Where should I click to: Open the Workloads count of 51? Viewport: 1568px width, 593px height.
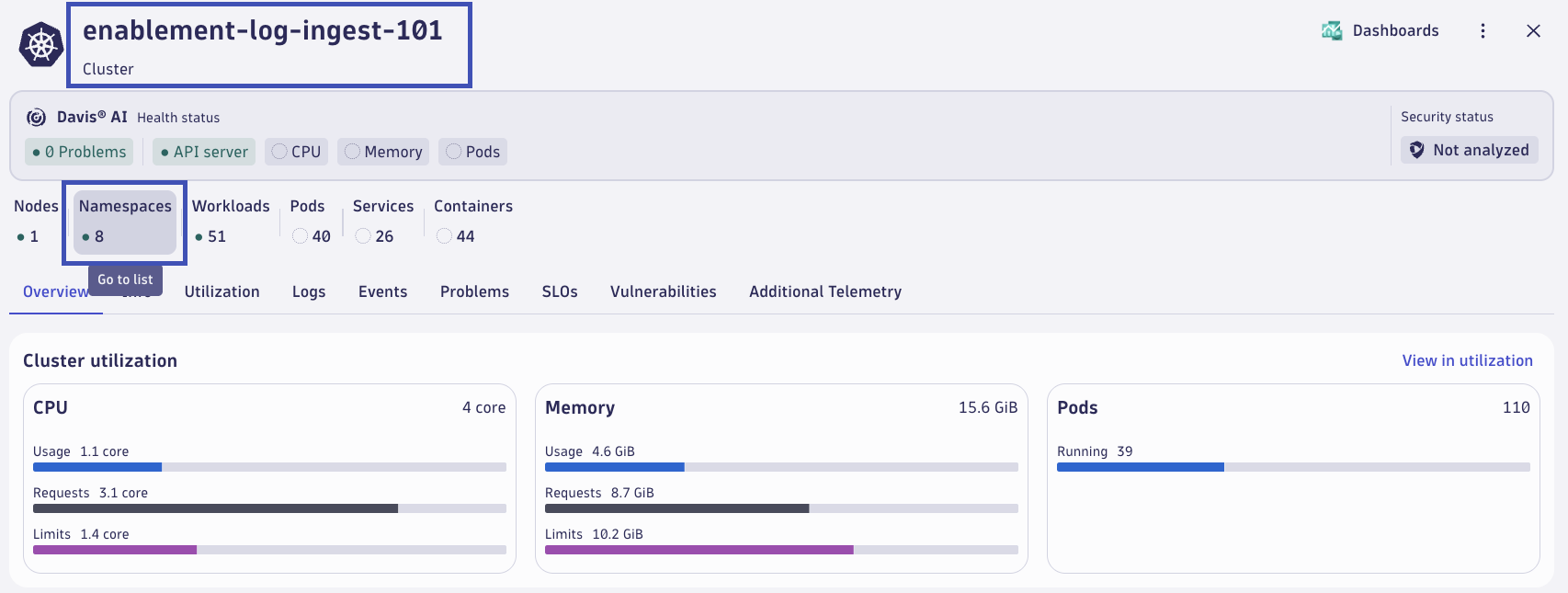[231, 222]
